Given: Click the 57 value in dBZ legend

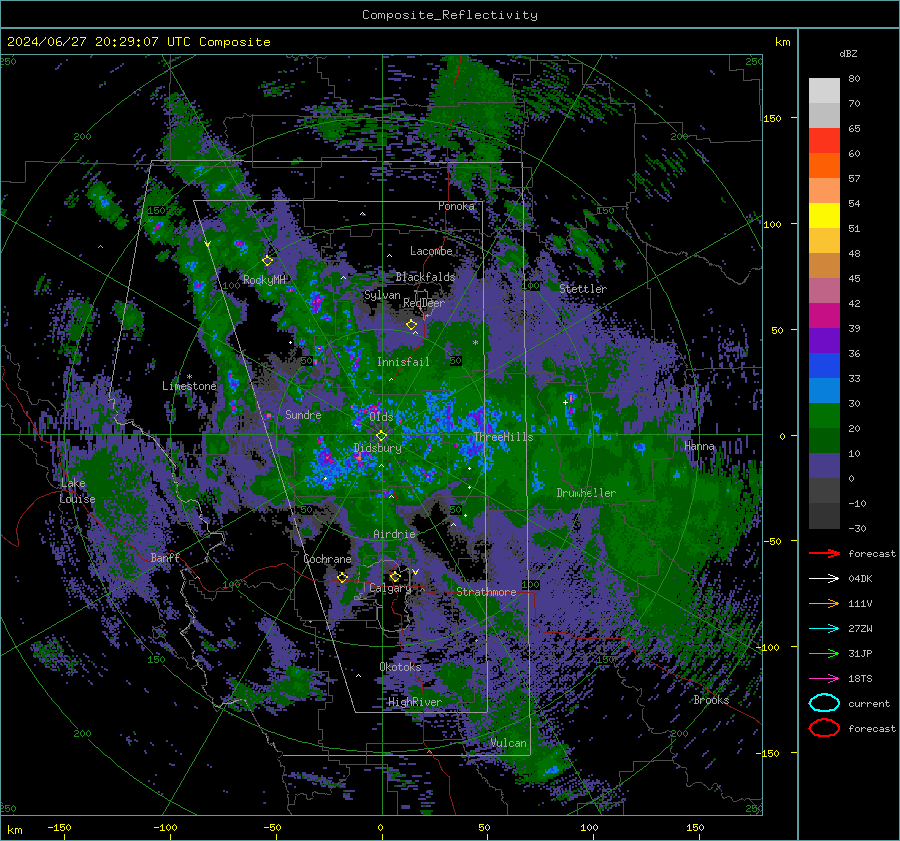Looking at the screenshot, I should [854, 179].
